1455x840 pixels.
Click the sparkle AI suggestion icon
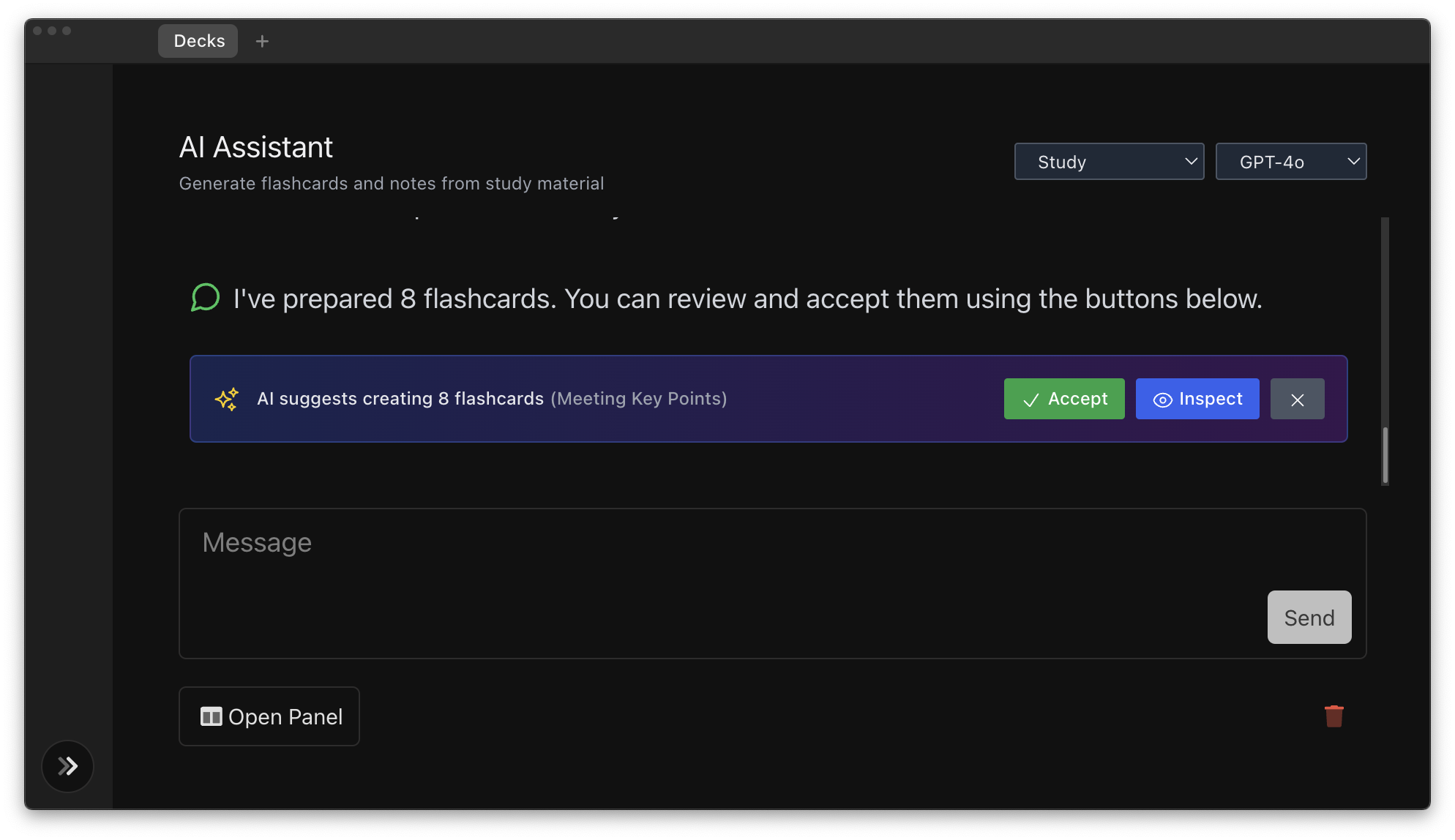click(227, 399)
